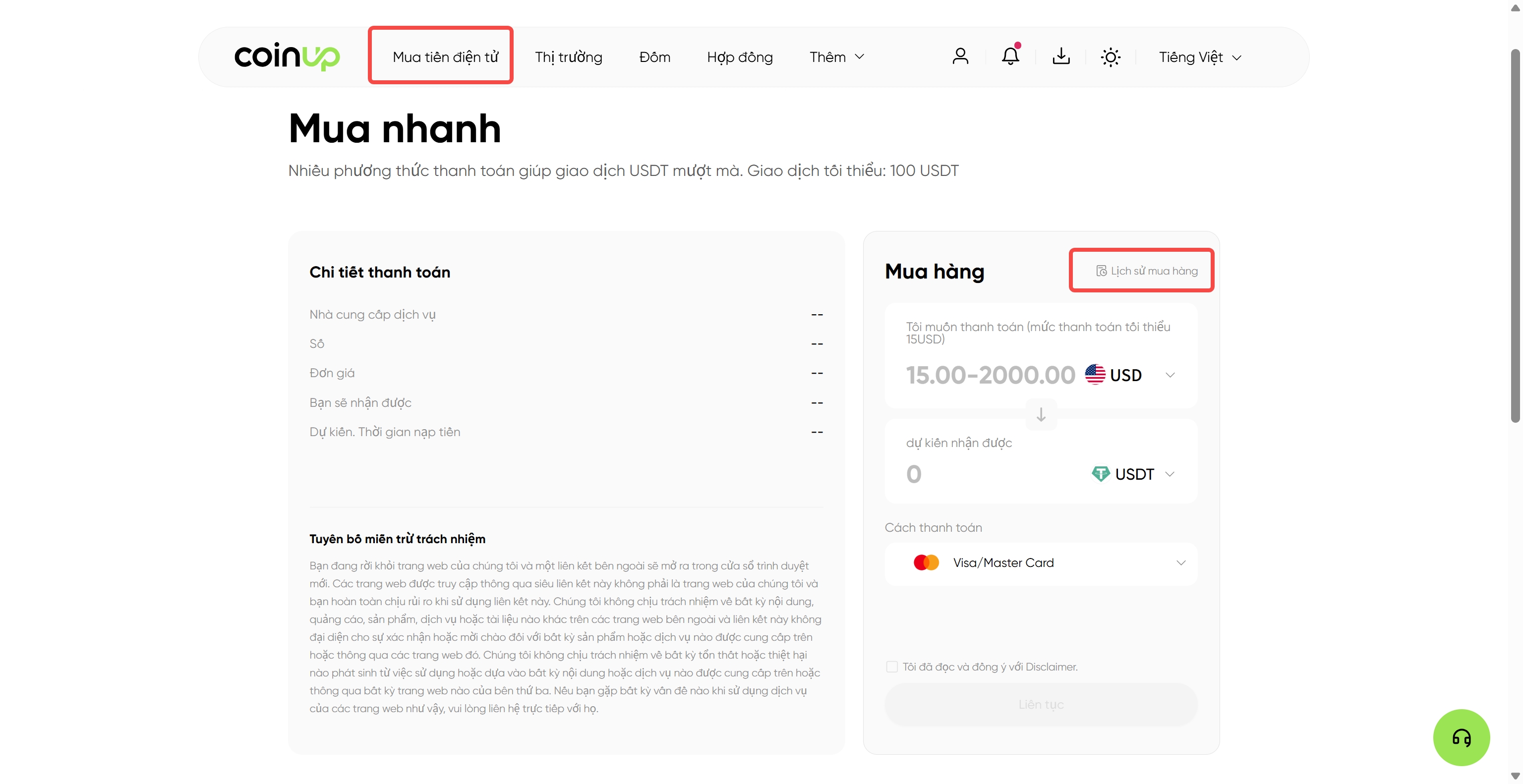Click the USDT tether coin icon
Screen dimensions: 1523x784
click(x=1100, y=474)
